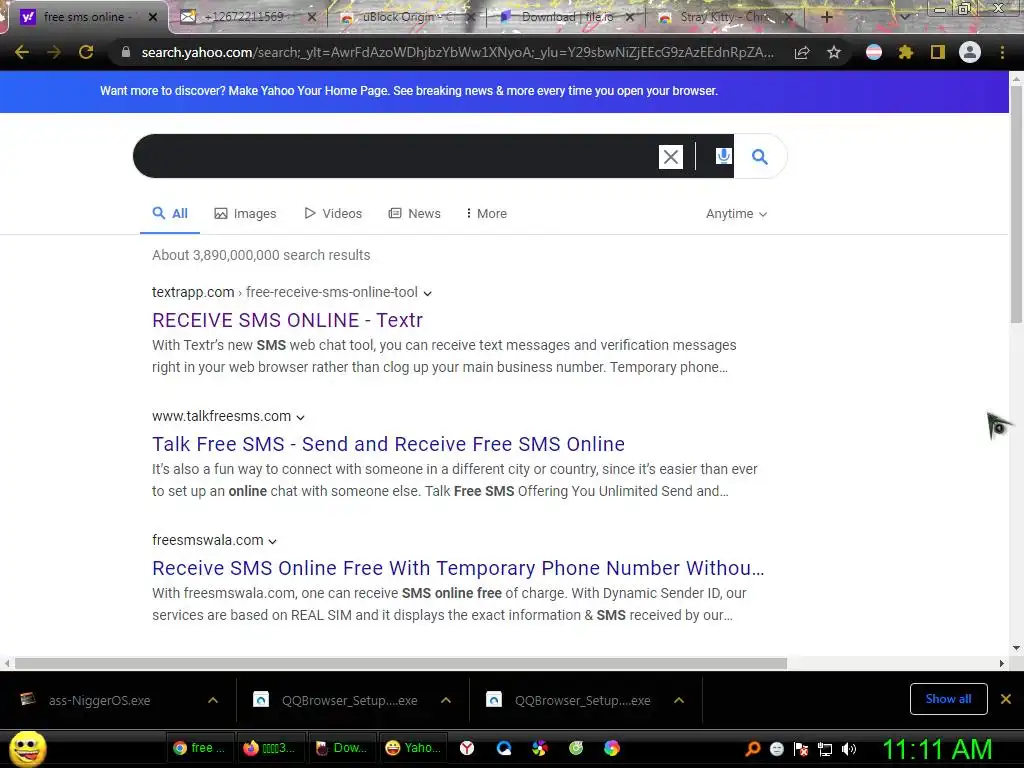Open the flag with red X tray icon
The height and width of the screenshot is (768, 1024).
tap(801, 749)
